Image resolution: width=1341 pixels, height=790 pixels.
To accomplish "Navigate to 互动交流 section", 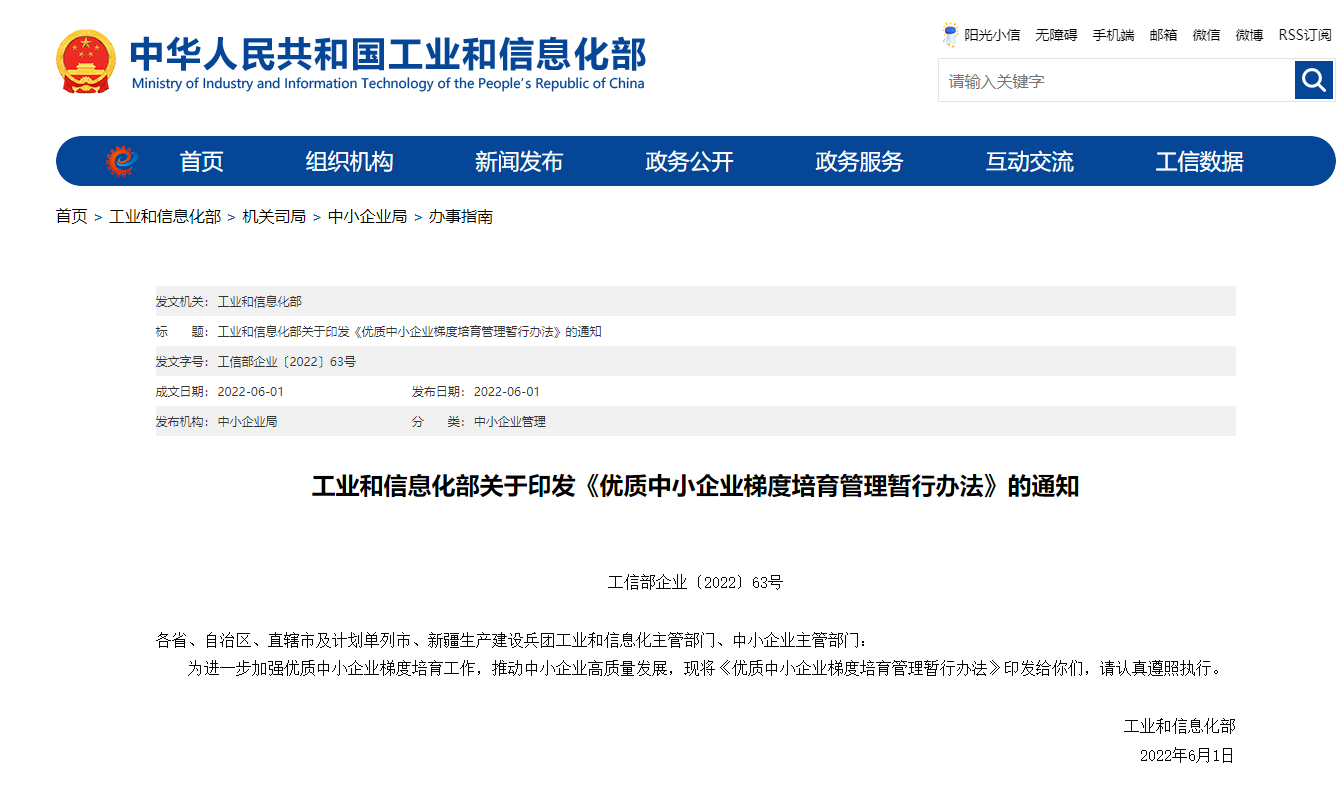I will click(x=1029, y=162).
